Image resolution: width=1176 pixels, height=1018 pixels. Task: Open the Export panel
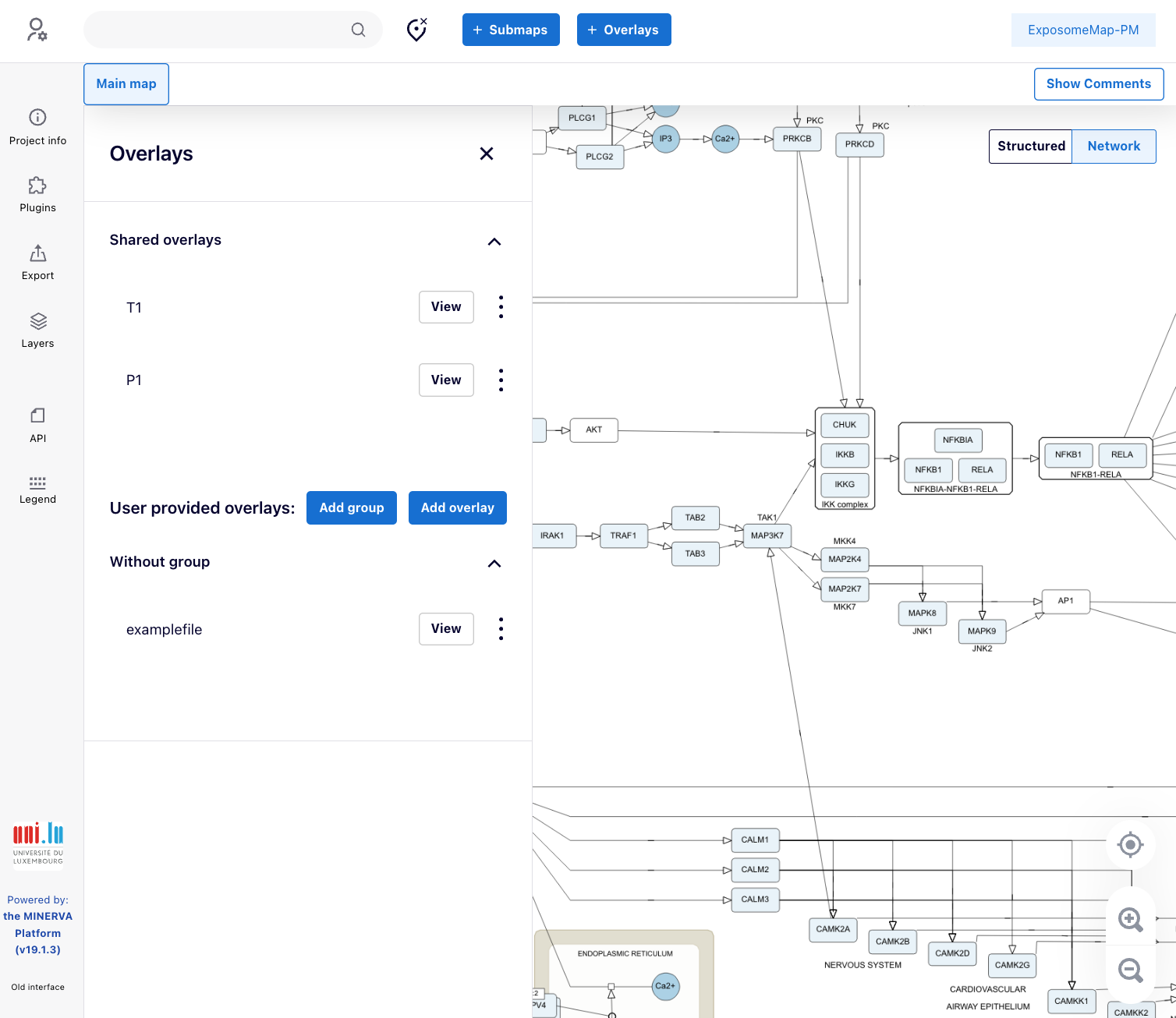coord(37,263)
